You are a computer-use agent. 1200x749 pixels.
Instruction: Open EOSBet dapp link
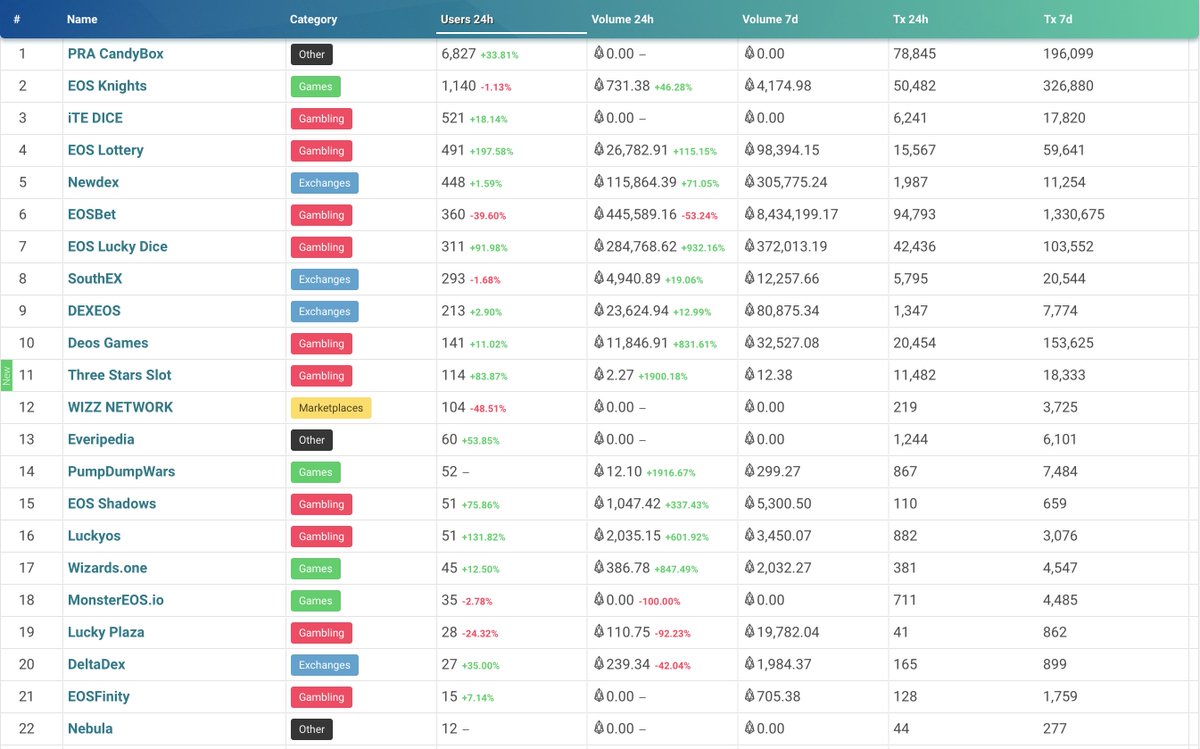pyautogui.click(x=92, y=214)
